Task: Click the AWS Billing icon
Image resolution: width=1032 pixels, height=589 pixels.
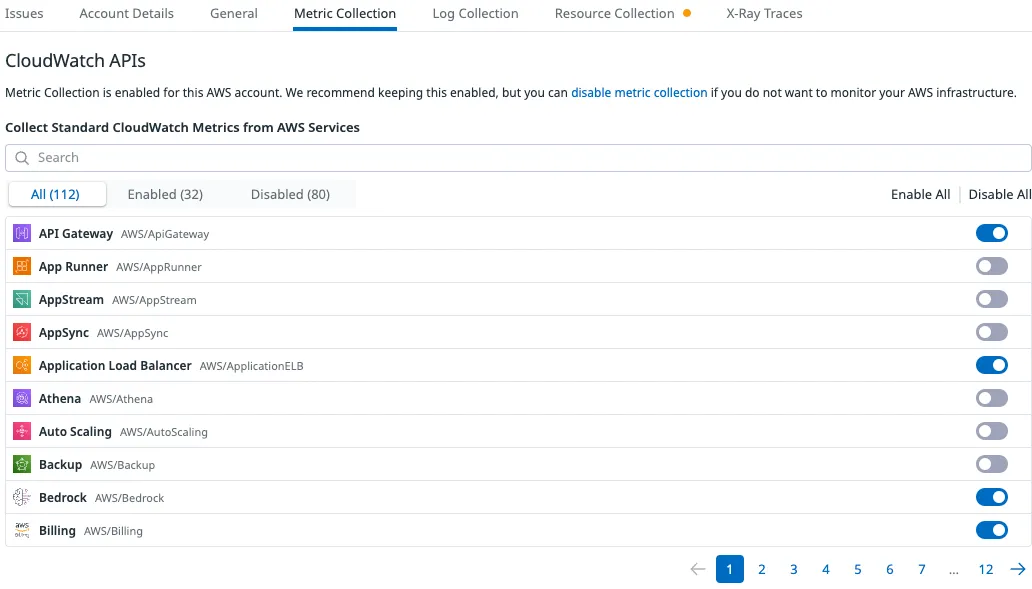Action: coord(22,530)
